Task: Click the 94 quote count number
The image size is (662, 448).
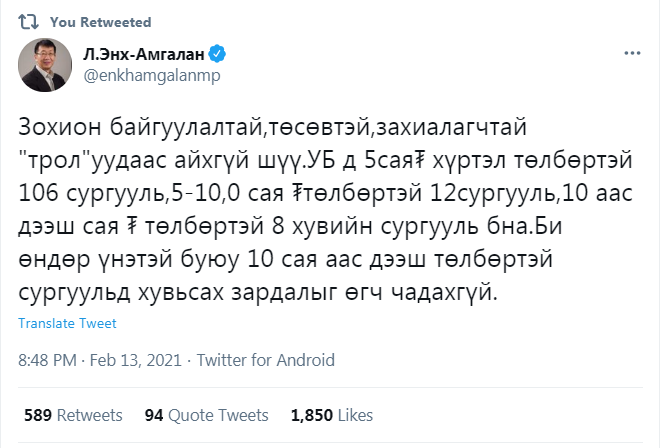Action: (x=154, y=415)
